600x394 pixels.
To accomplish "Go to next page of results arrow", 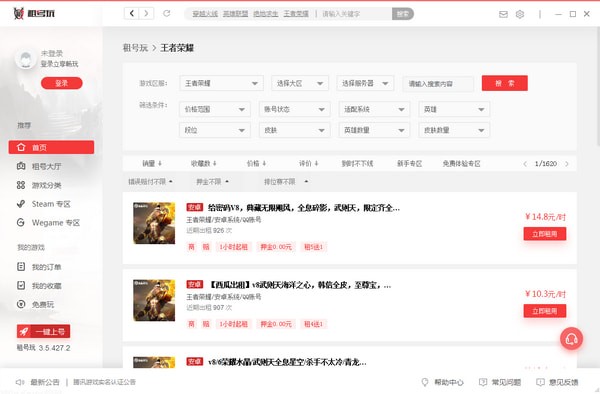I will coord(567,164).
